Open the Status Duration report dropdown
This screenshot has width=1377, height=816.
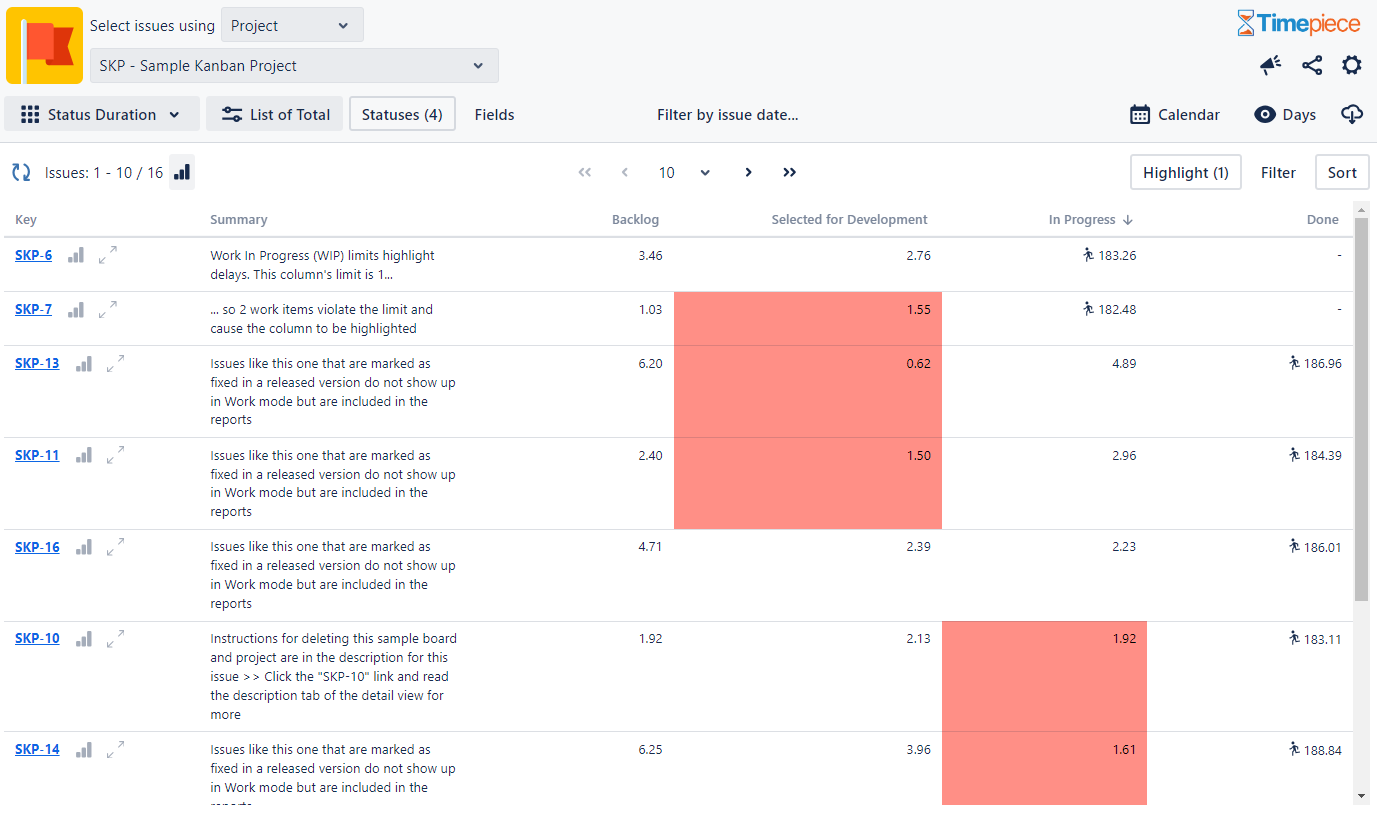pyautogui.click(x=102, y=115)
